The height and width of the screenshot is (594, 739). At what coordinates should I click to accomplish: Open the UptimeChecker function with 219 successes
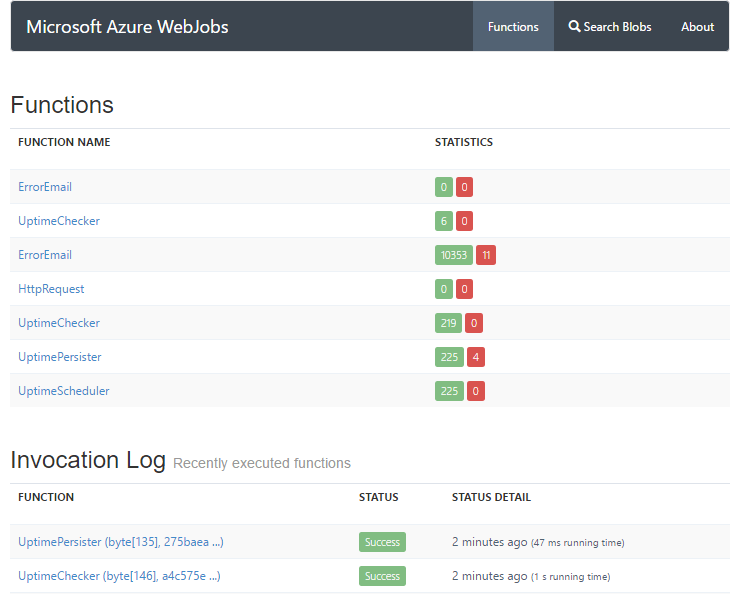59,322
